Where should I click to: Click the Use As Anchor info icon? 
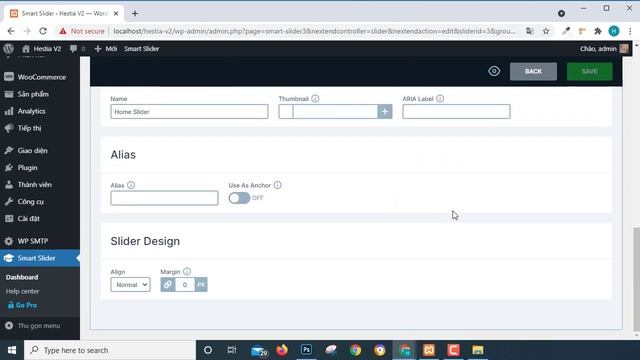[x=278, y=185]
